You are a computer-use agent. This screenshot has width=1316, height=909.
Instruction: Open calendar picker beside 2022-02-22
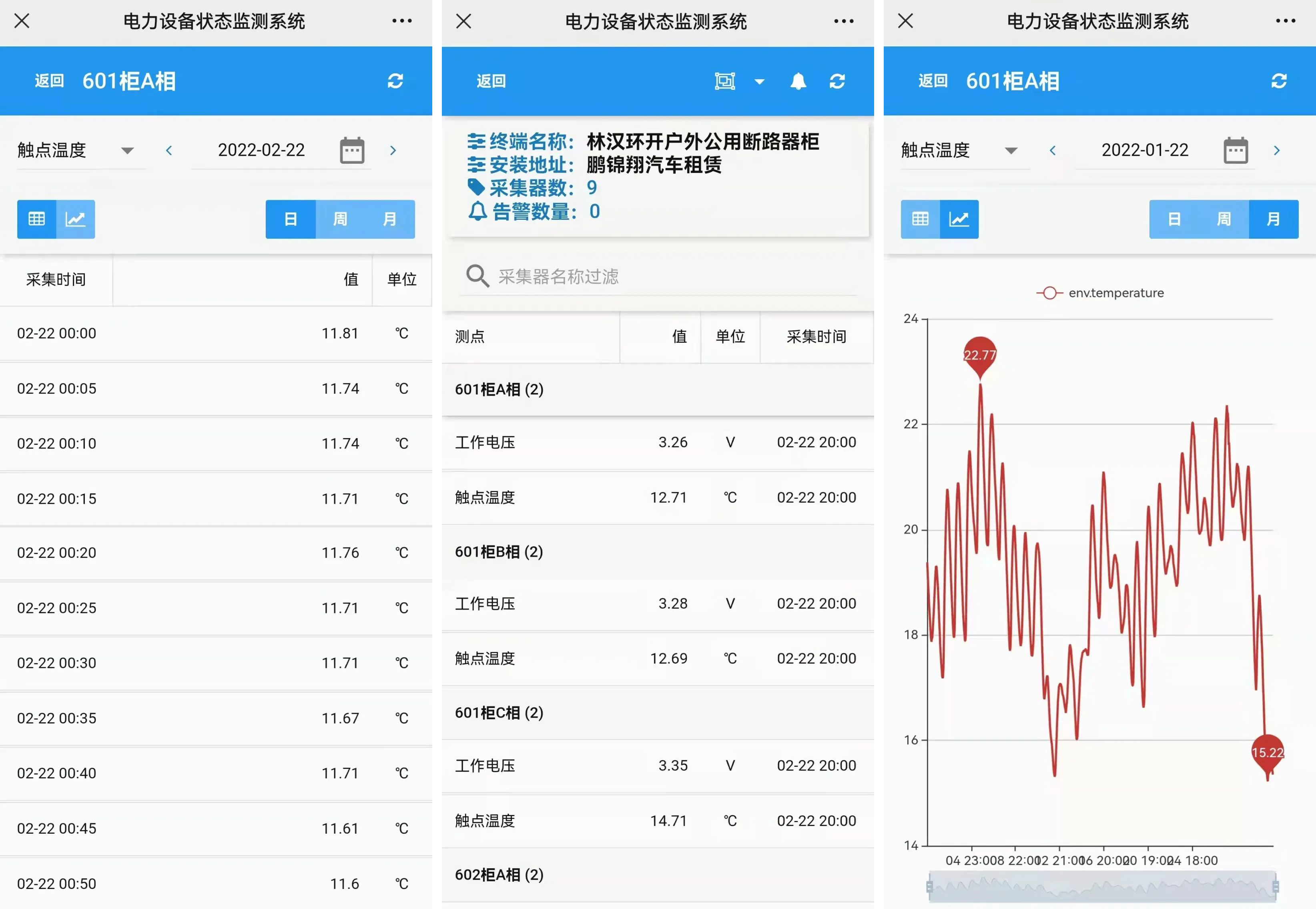(352, 150)
